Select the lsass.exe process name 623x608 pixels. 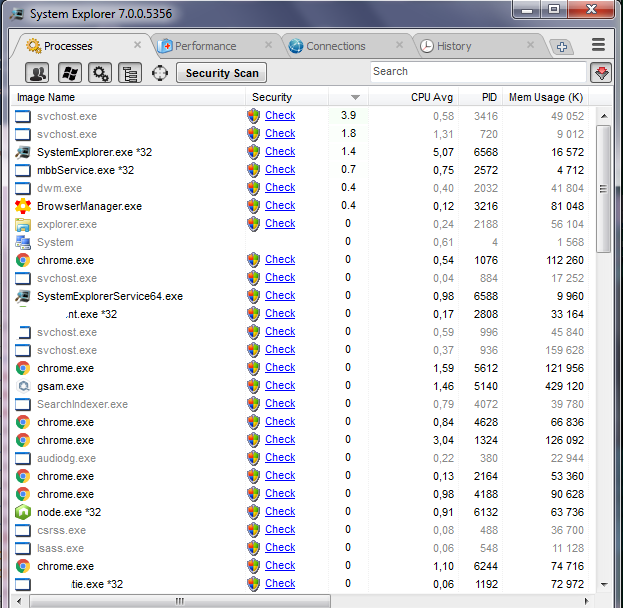60,548
